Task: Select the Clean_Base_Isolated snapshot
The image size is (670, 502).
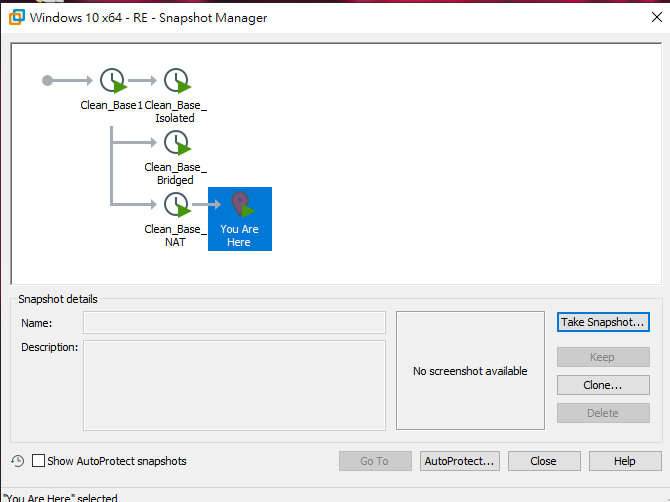Action: point(176,81)
